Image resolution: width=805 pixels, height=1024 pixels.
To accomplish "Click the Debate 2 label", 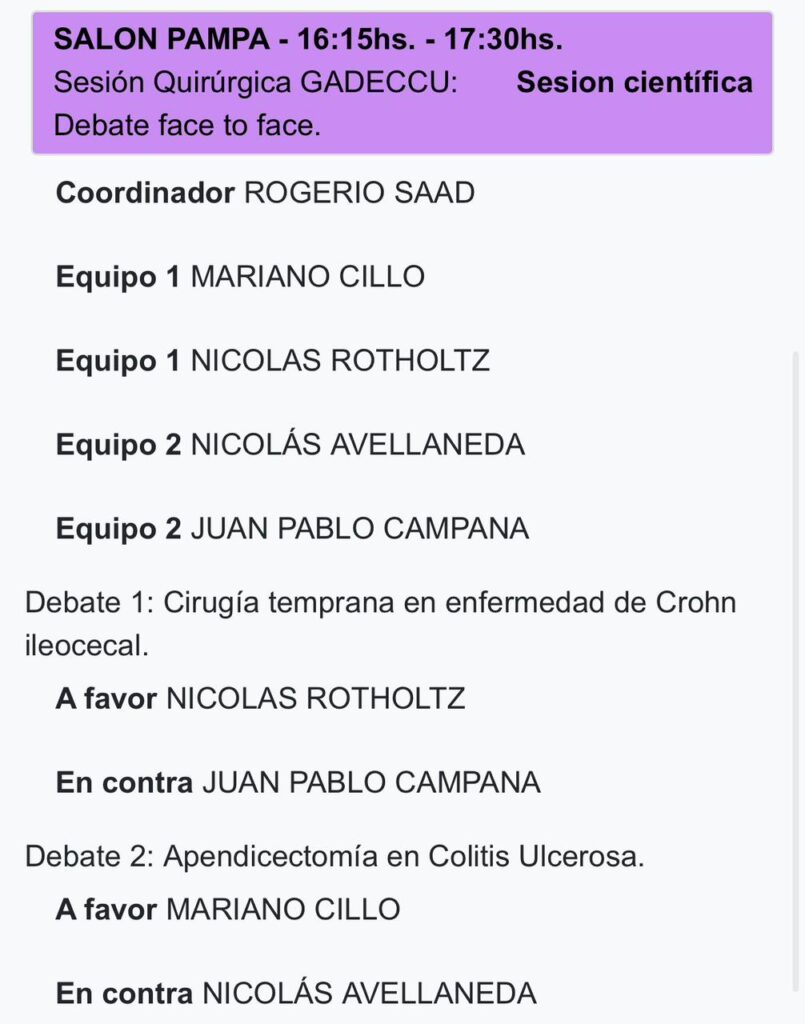I will pos(87,857).
